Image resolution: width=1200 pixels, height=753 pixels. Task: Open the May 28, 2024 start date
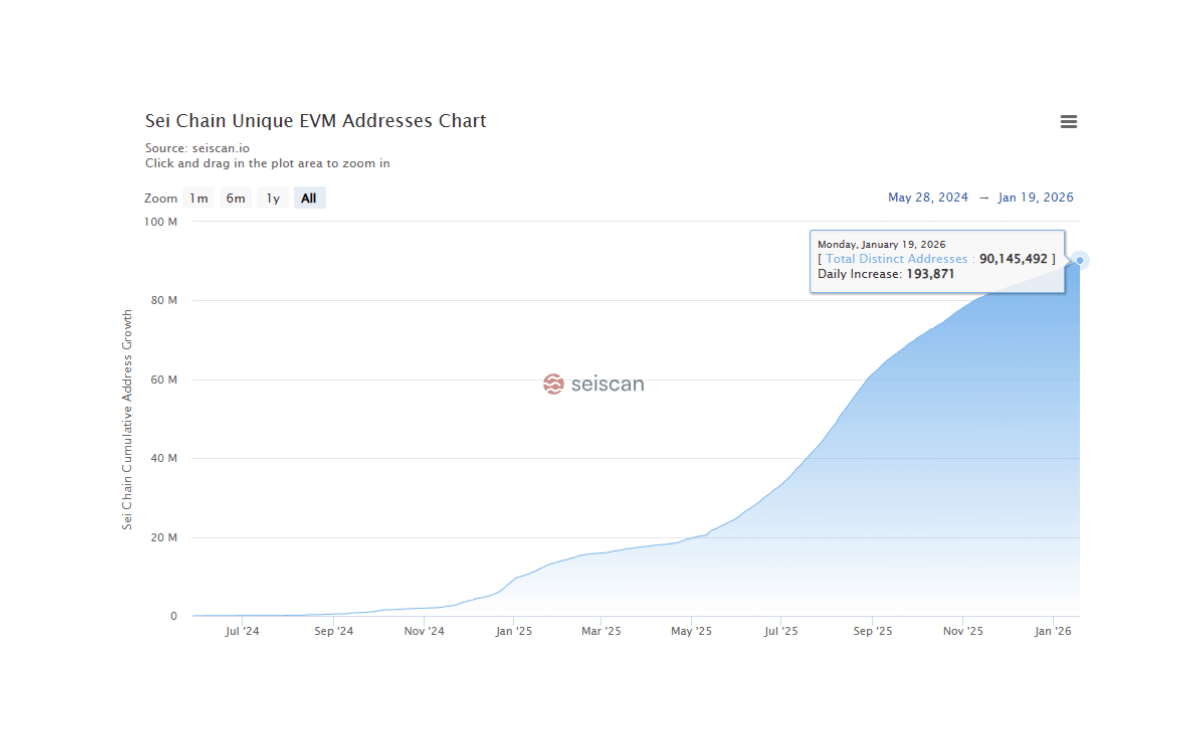click(x=928, y=197)
